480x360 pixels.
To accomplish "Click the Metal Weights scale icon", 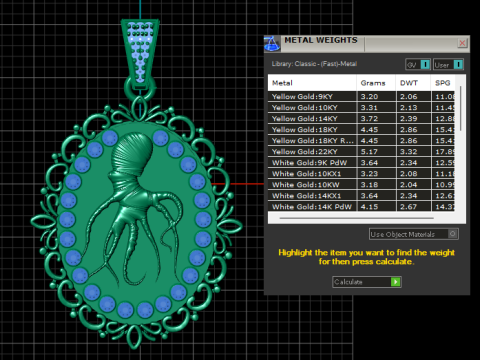I will coord(272,44).
